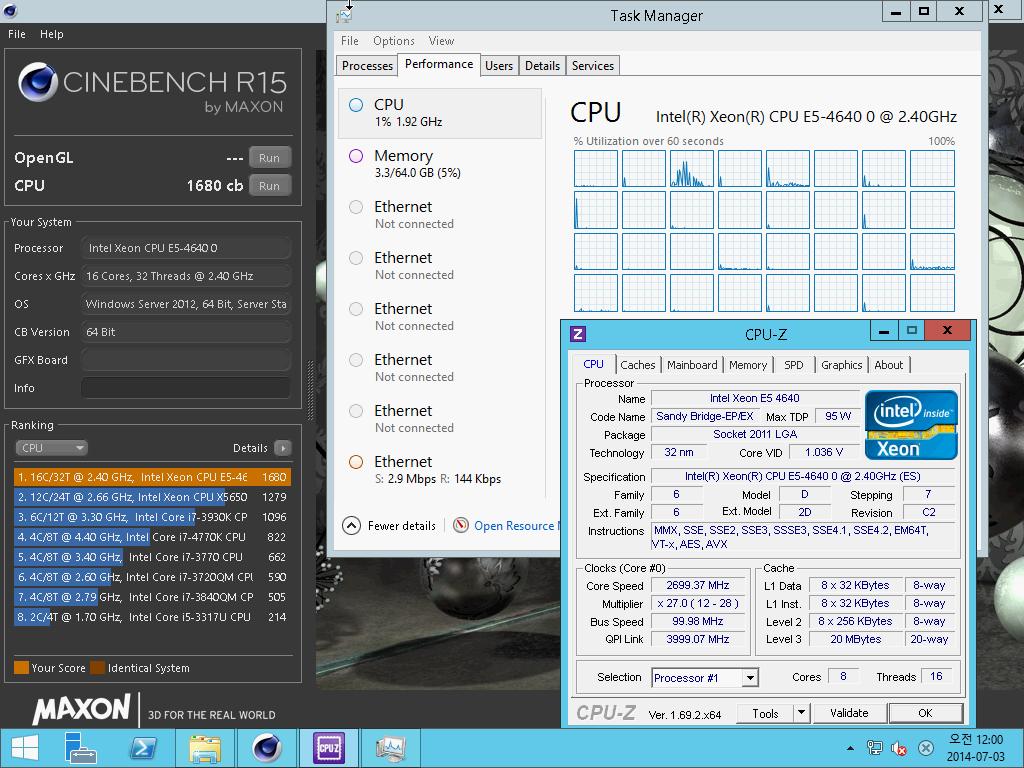Open the CPU-Z SPD tab

793,365
